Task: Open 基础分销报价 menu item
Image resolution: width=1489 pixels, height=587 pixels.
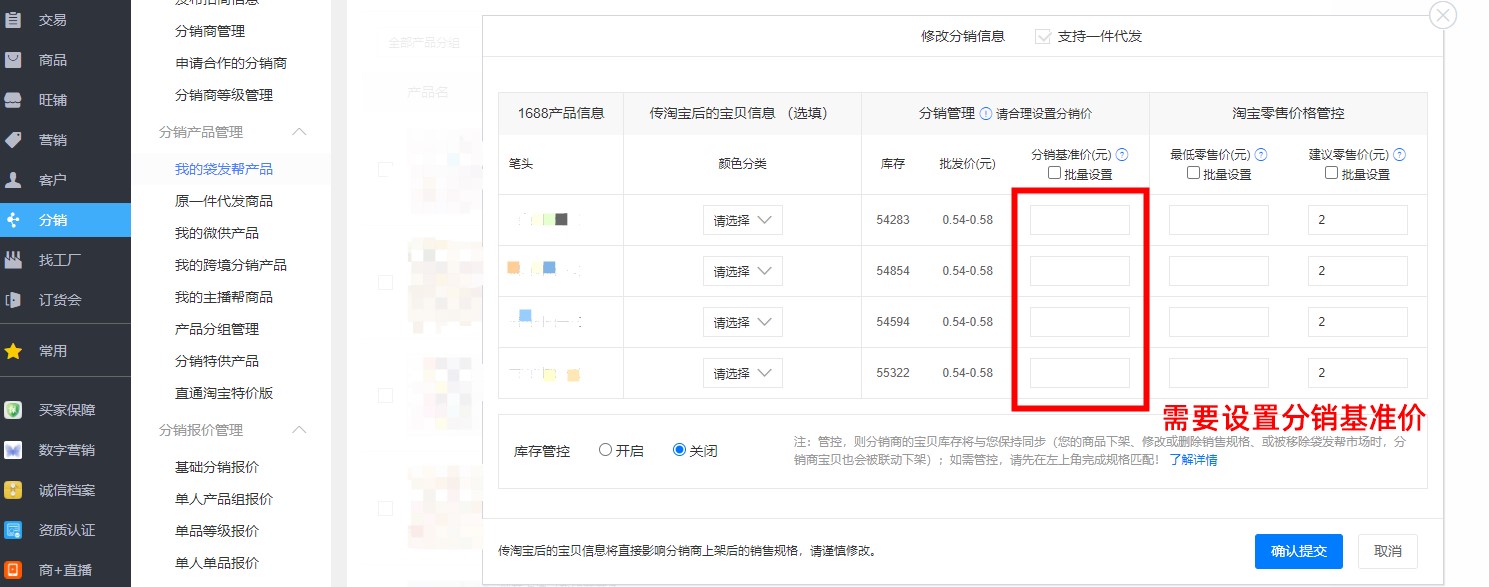Action: pyautogui.click(x=217, y=467)
